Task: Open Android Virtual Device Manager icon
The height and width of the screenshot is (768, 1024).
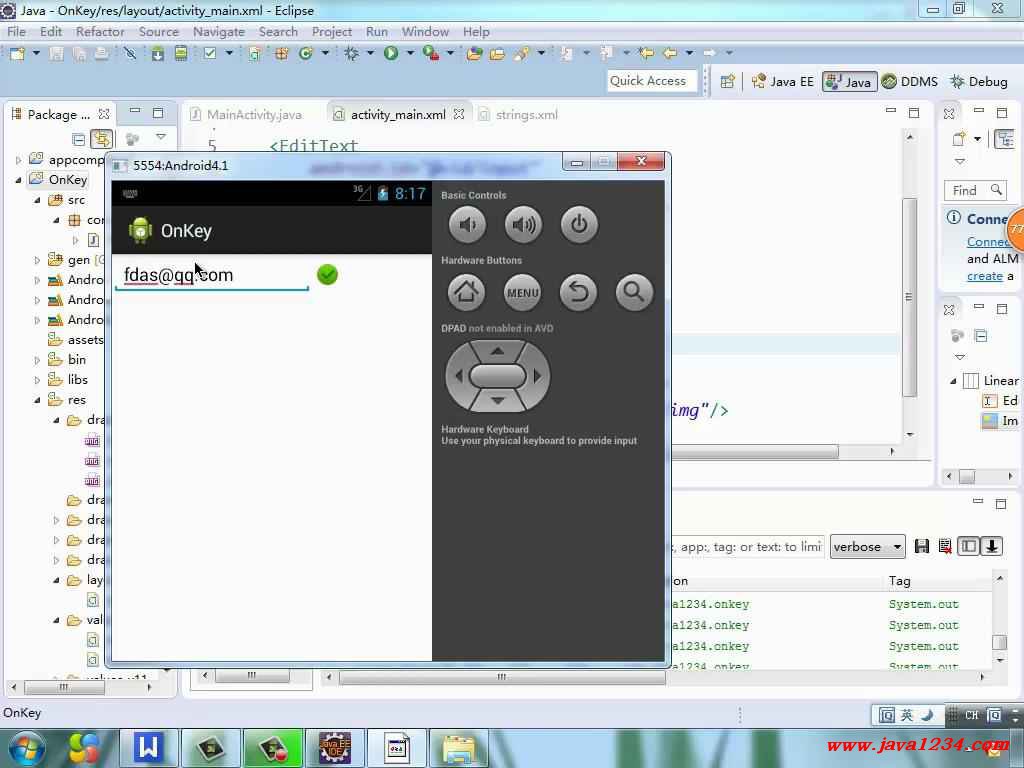Action: 181,54
